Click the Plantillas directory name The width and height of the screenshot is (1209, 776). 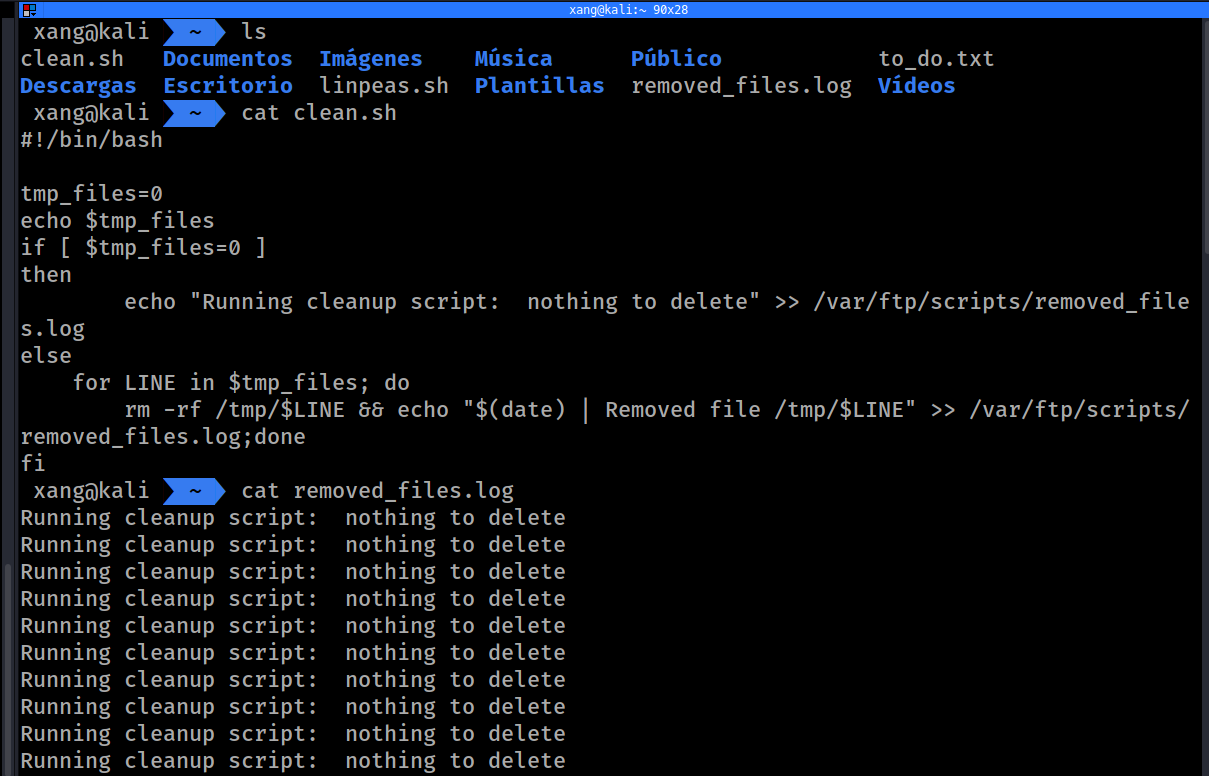click(x=539, y=86)
